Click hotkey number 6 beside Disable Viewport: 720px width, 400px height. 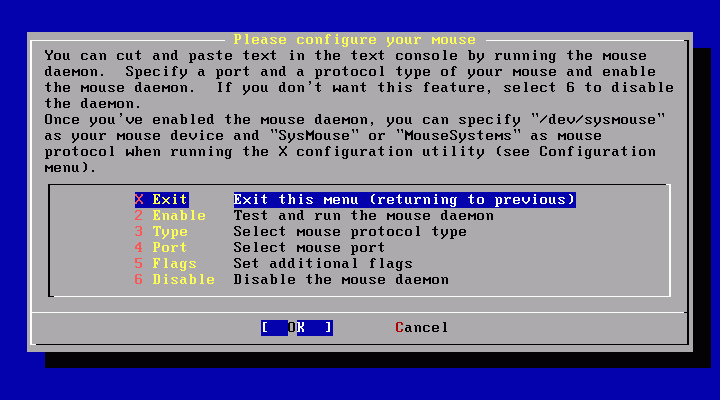139,280
